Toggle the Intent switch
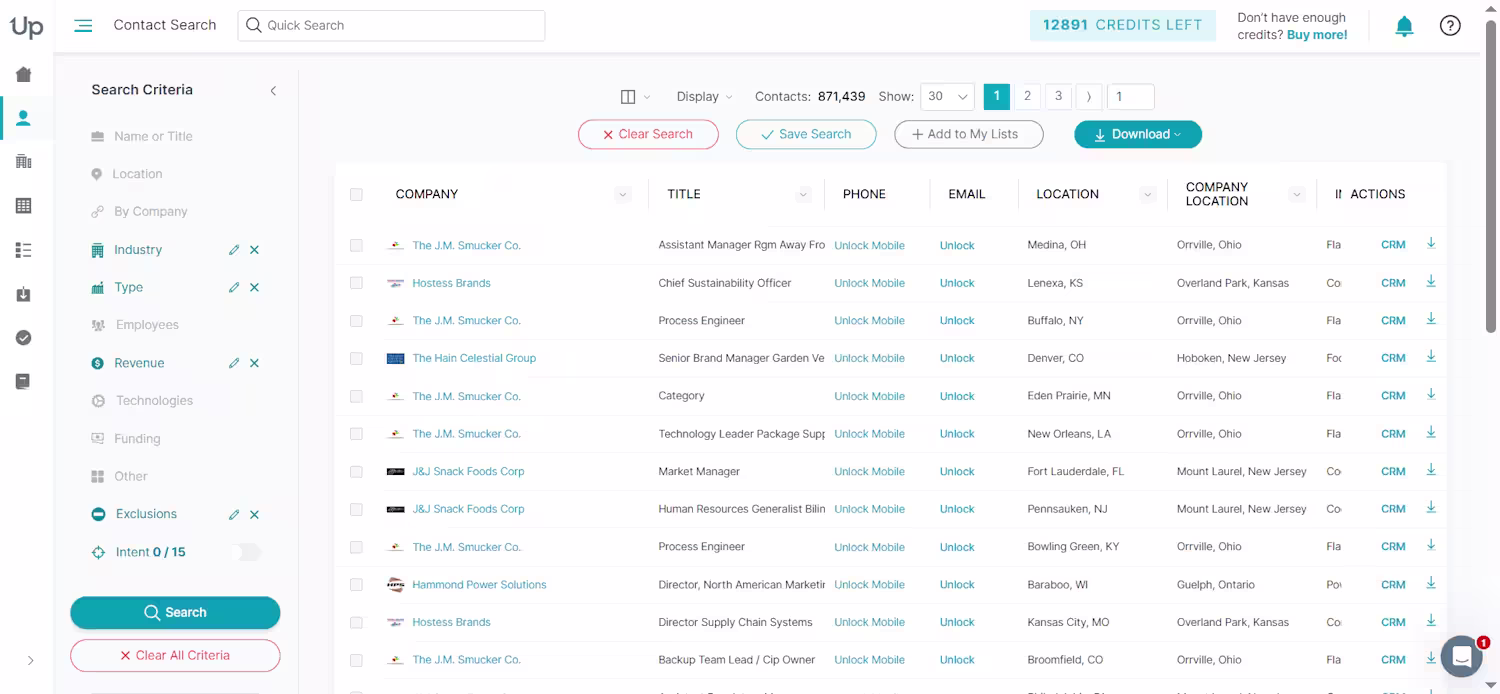This screenshot has height=694, width=1500. click(246, 552)
